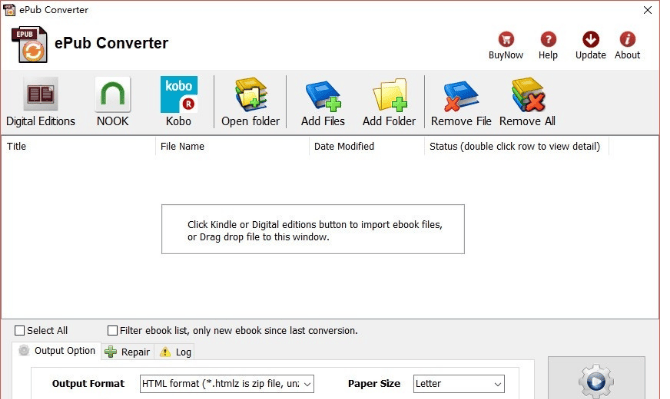Switch to the Output Option tab
Screen dimensions: 670x399
[57, 351]
